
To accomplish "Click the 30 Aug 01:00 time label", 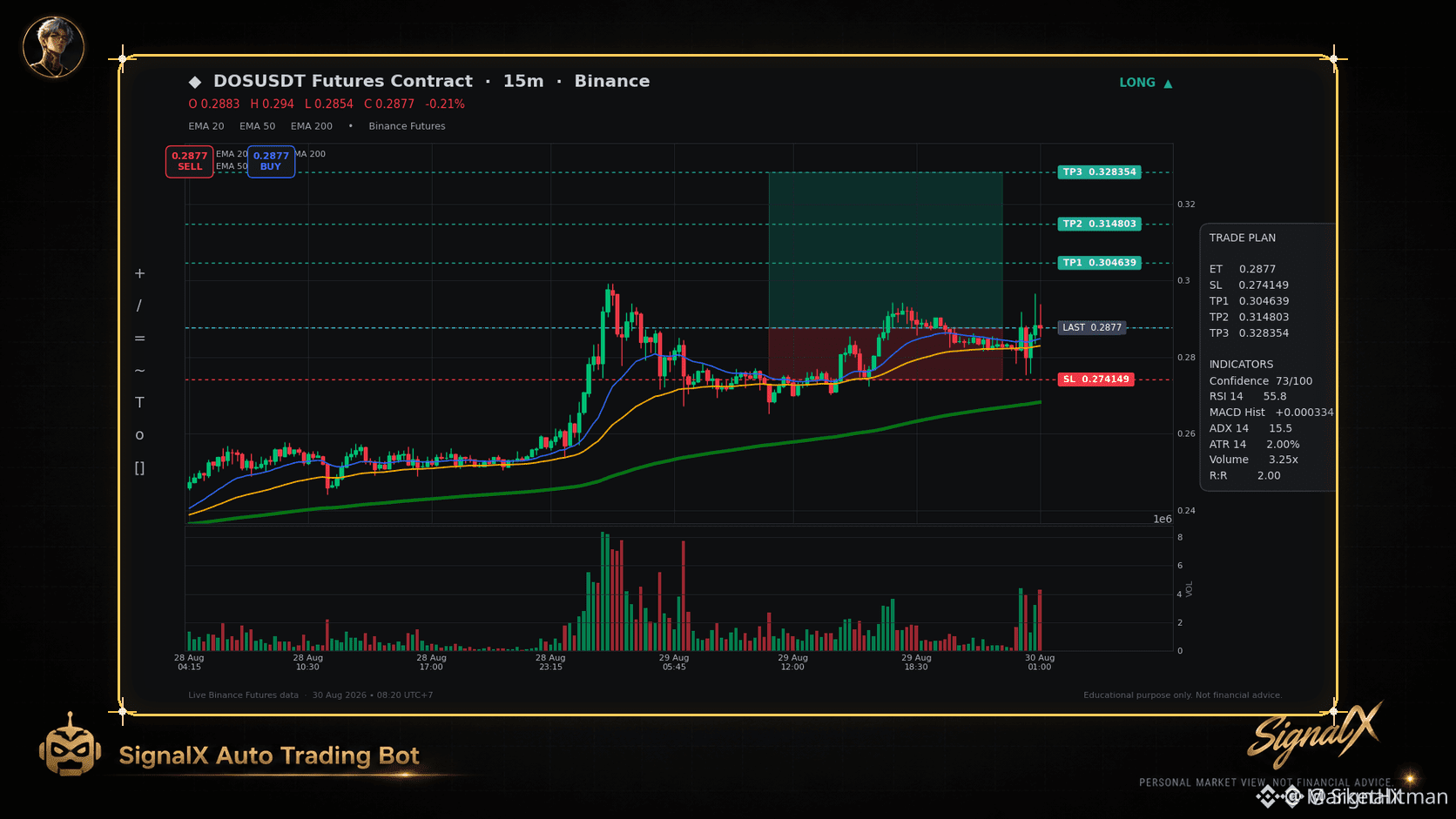I will (x=1040, y=662).
